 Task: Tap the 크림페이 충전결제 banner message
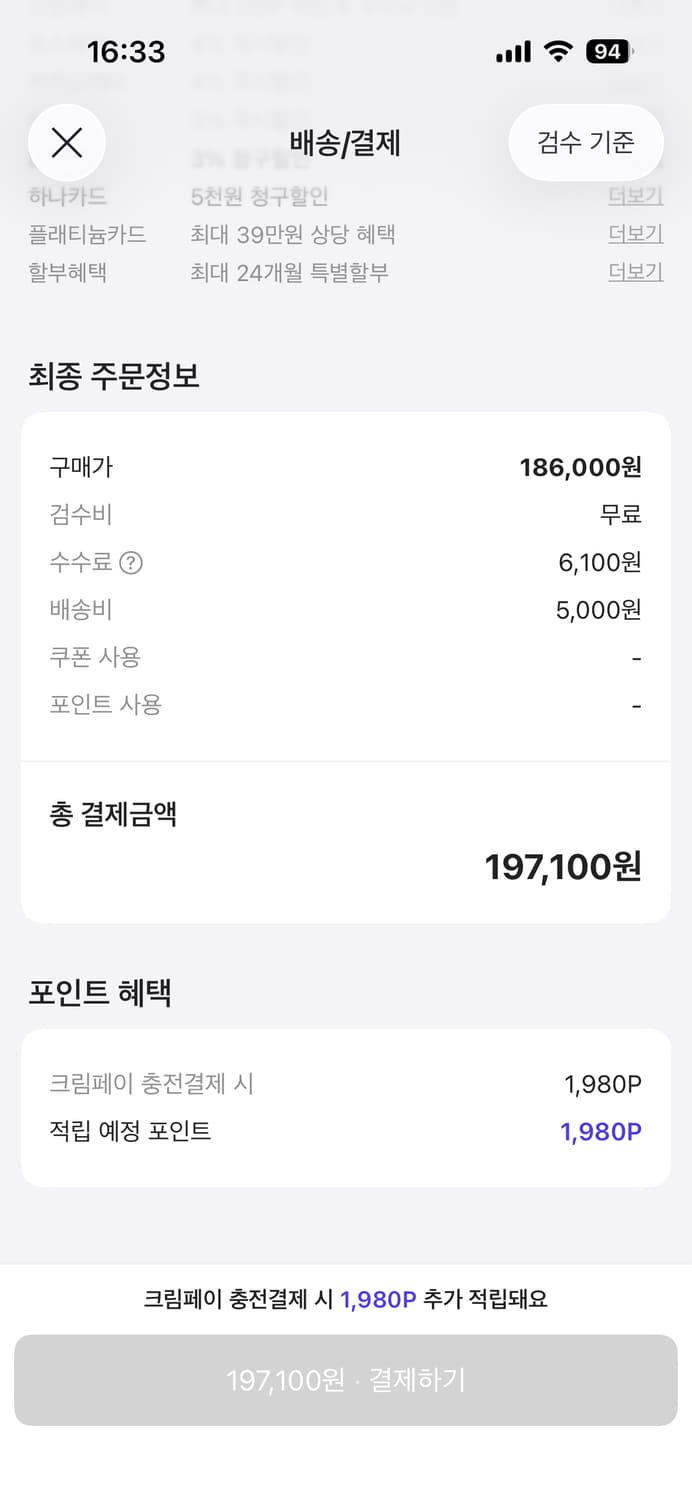pyautogui.click(x=346, y=1298)
